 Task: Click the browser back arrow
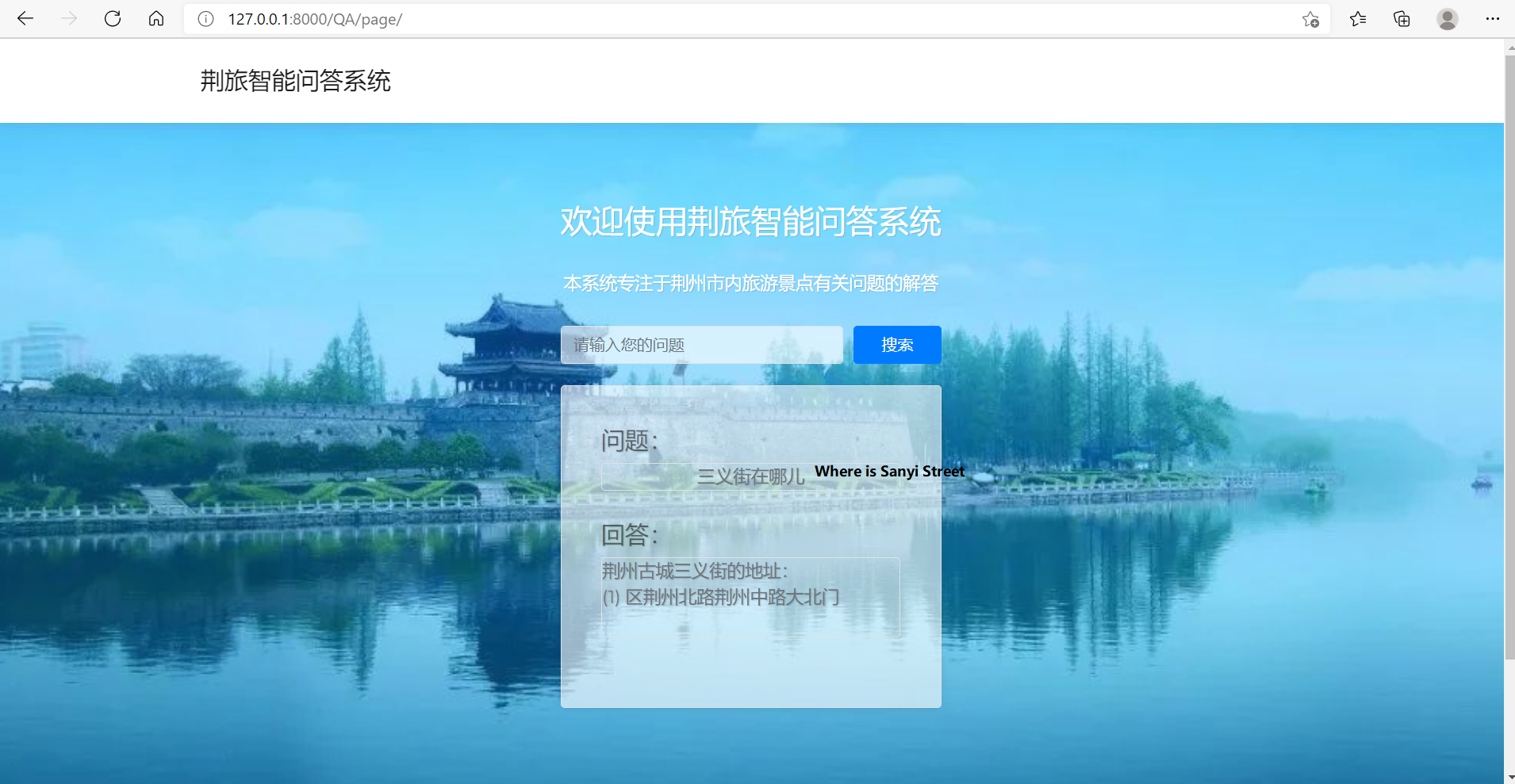(25, 19)
